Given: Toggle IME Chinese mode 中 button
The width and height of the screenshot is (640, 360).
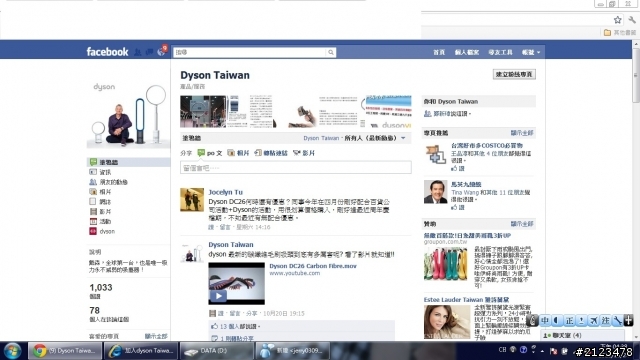Looking at the screenshot, I should (x=545, y=320).
